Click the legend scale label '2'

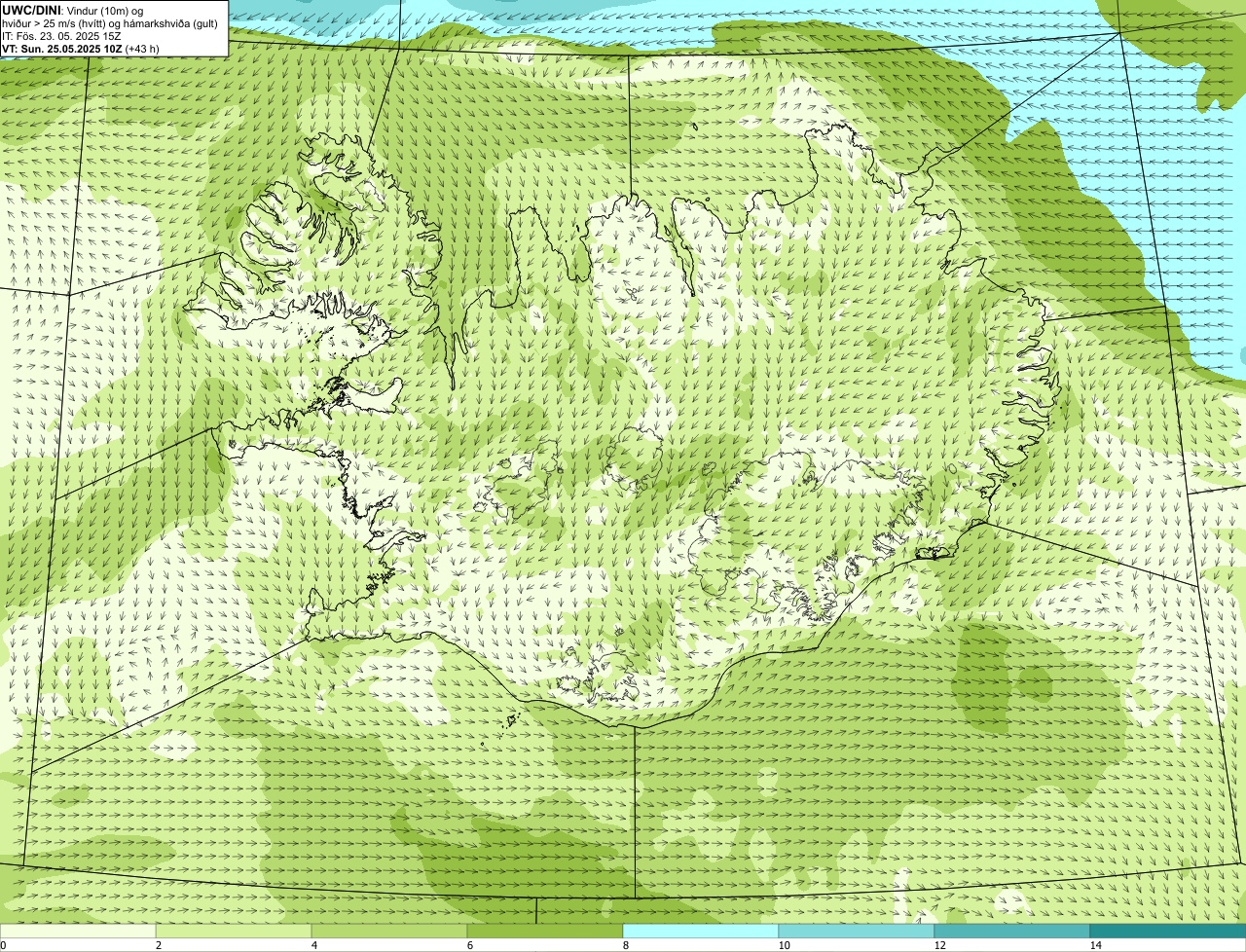158,945
